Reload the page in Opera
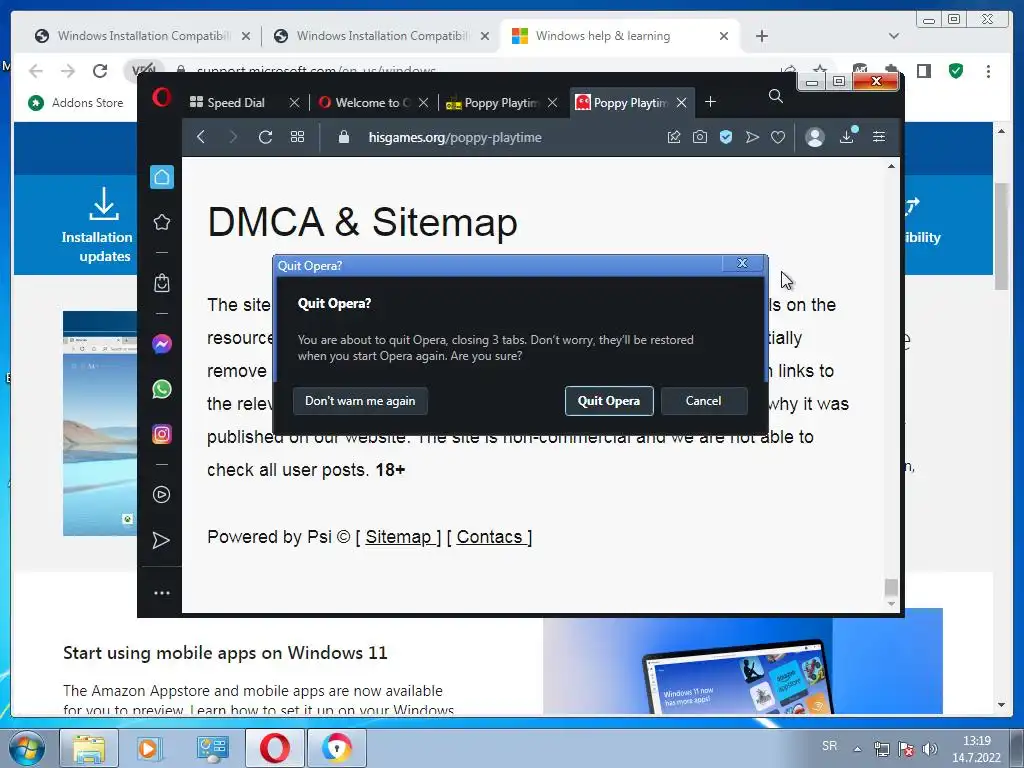The width and height of the screenshot is (1024, 768). [x=265, y=137]
